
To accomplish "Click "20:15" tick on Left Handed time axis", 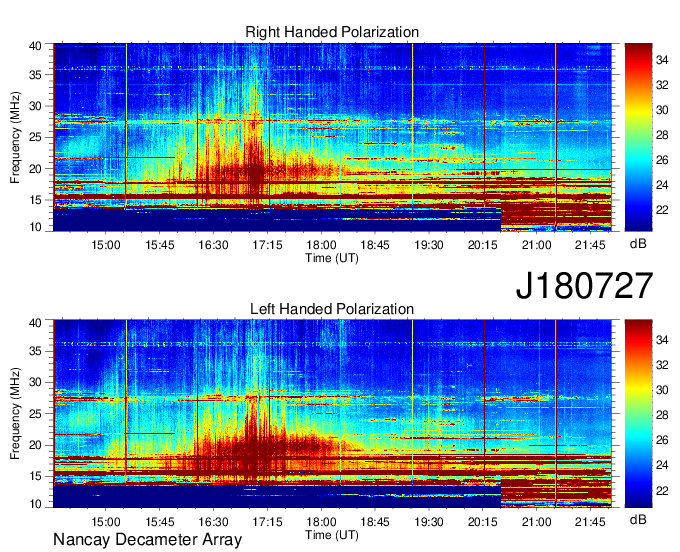I will point(483,522).
